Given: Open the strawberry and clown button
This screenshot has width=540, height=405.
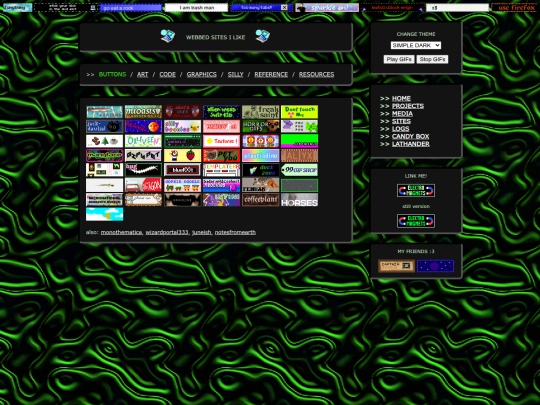Looking at the screenshot, I should (183, 155).
